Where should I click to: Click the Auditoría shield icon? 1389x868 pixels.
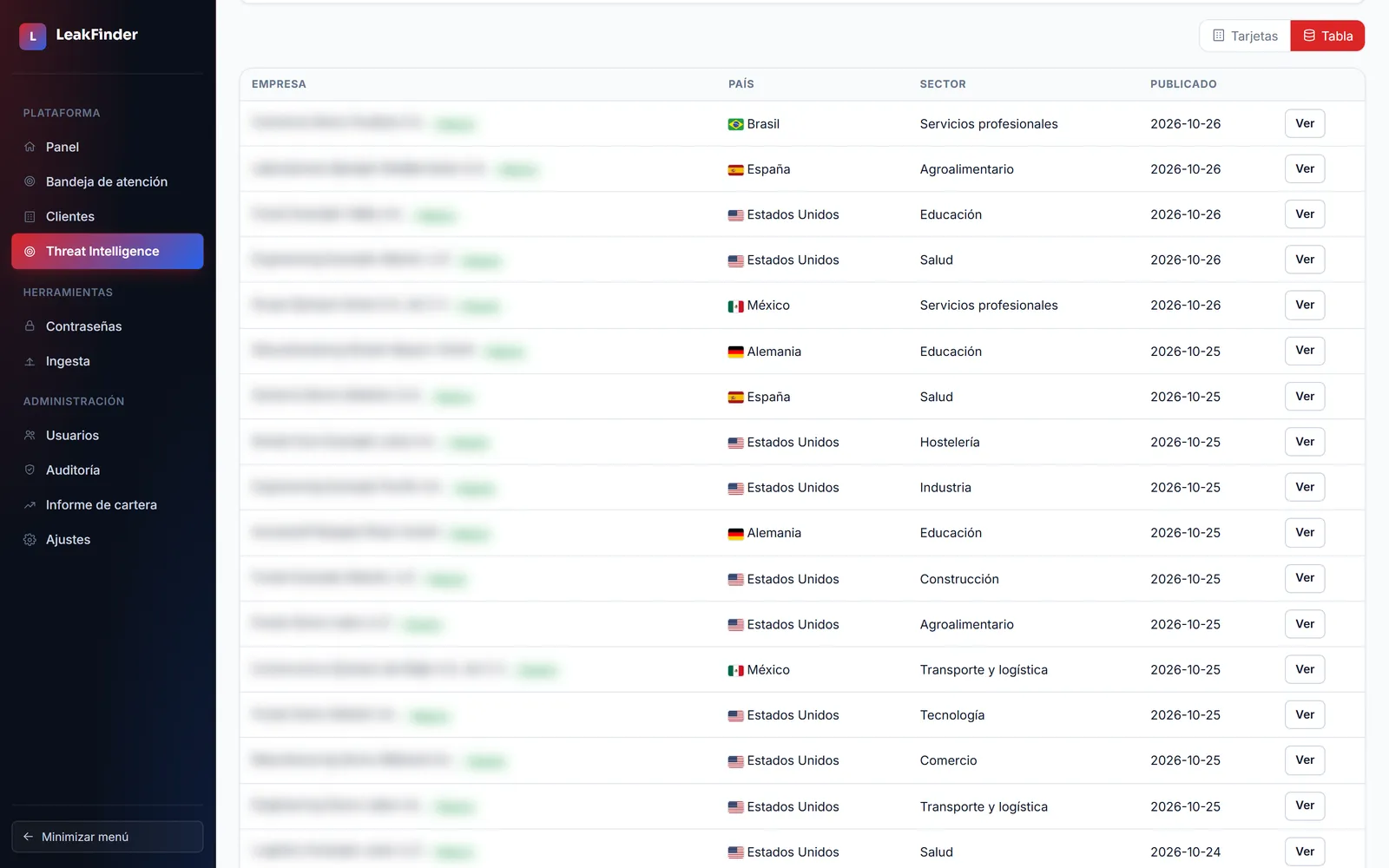[30, 470]
